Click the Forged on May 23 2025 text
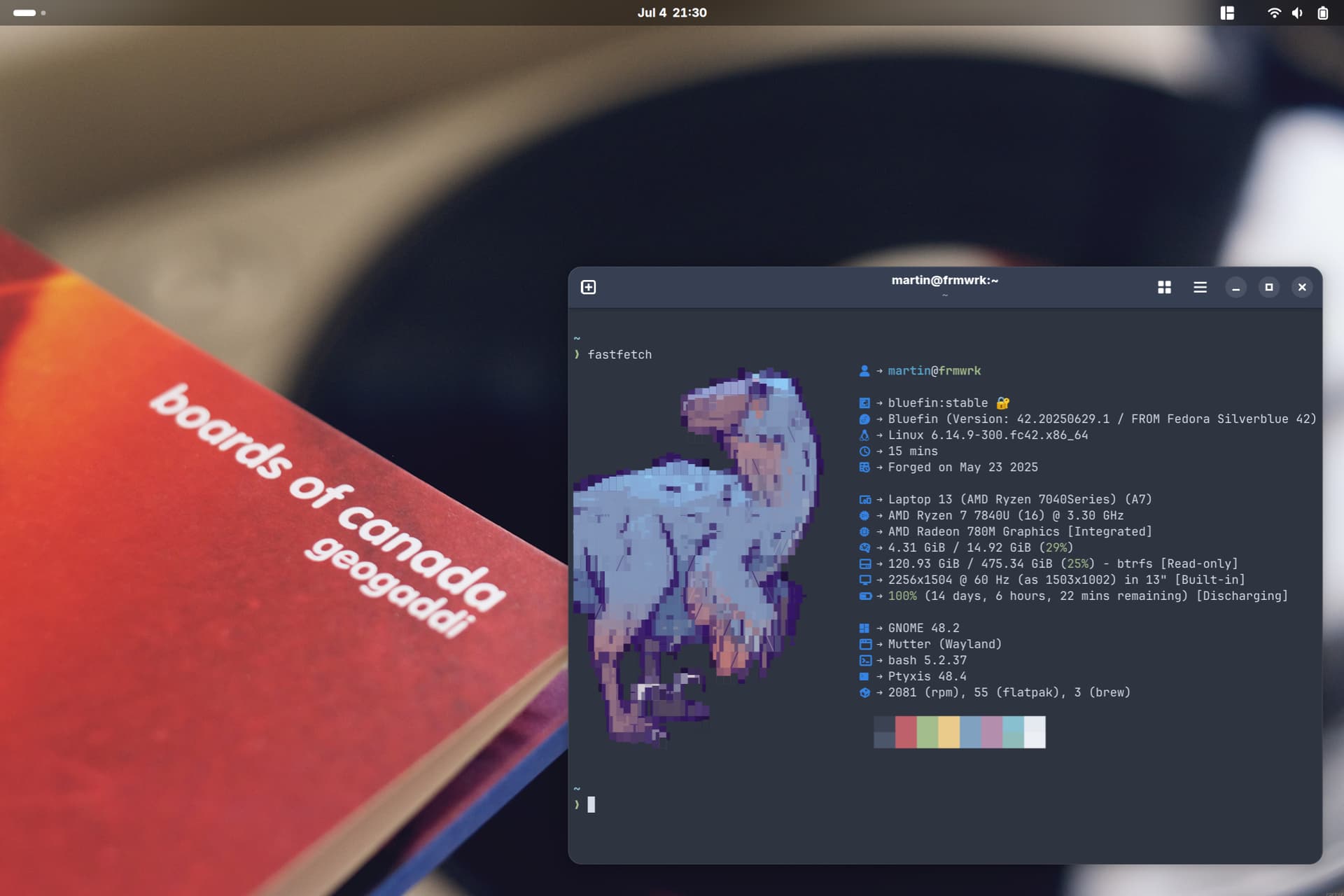The image size is (1344, 896). pyautogui.click(x=962, y=468)
